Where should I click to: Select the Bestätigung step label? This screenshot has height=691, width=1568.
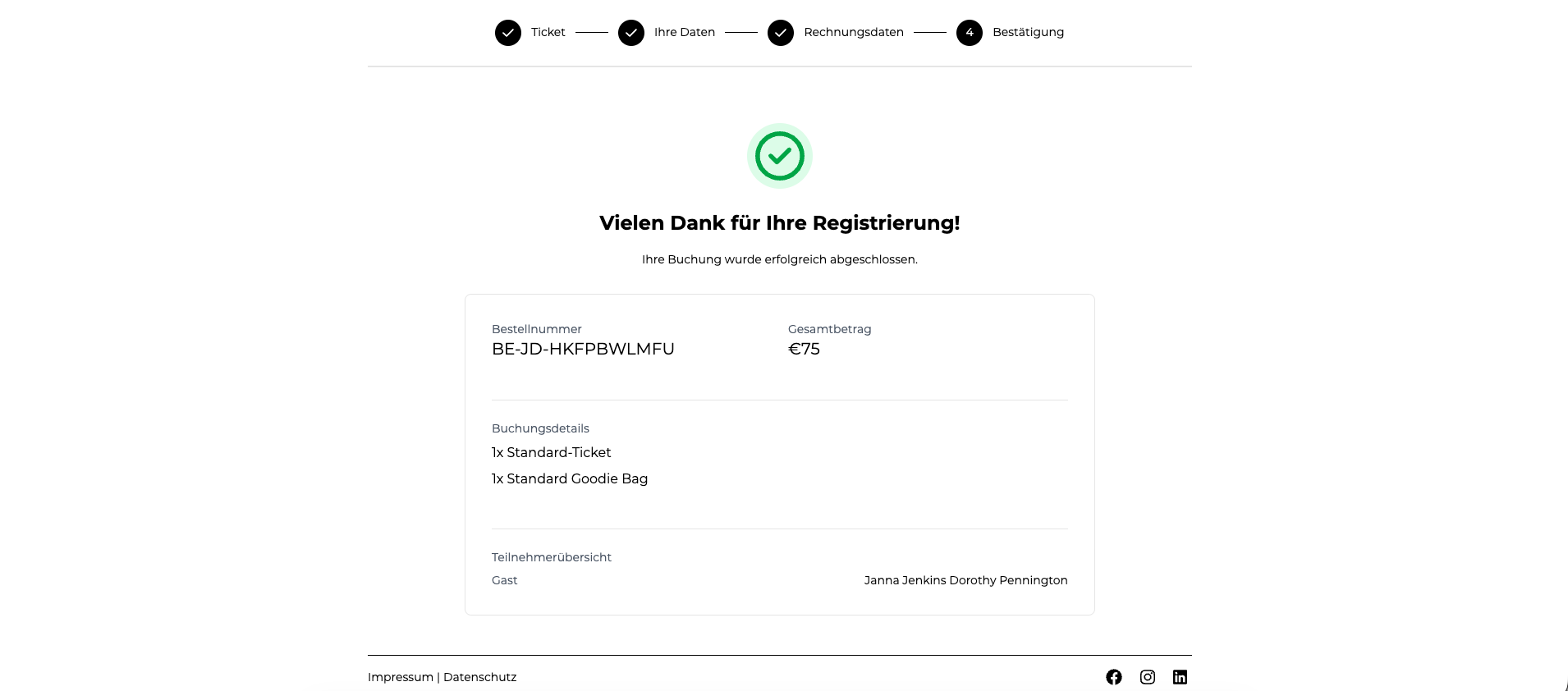[x=1028, y=32]
